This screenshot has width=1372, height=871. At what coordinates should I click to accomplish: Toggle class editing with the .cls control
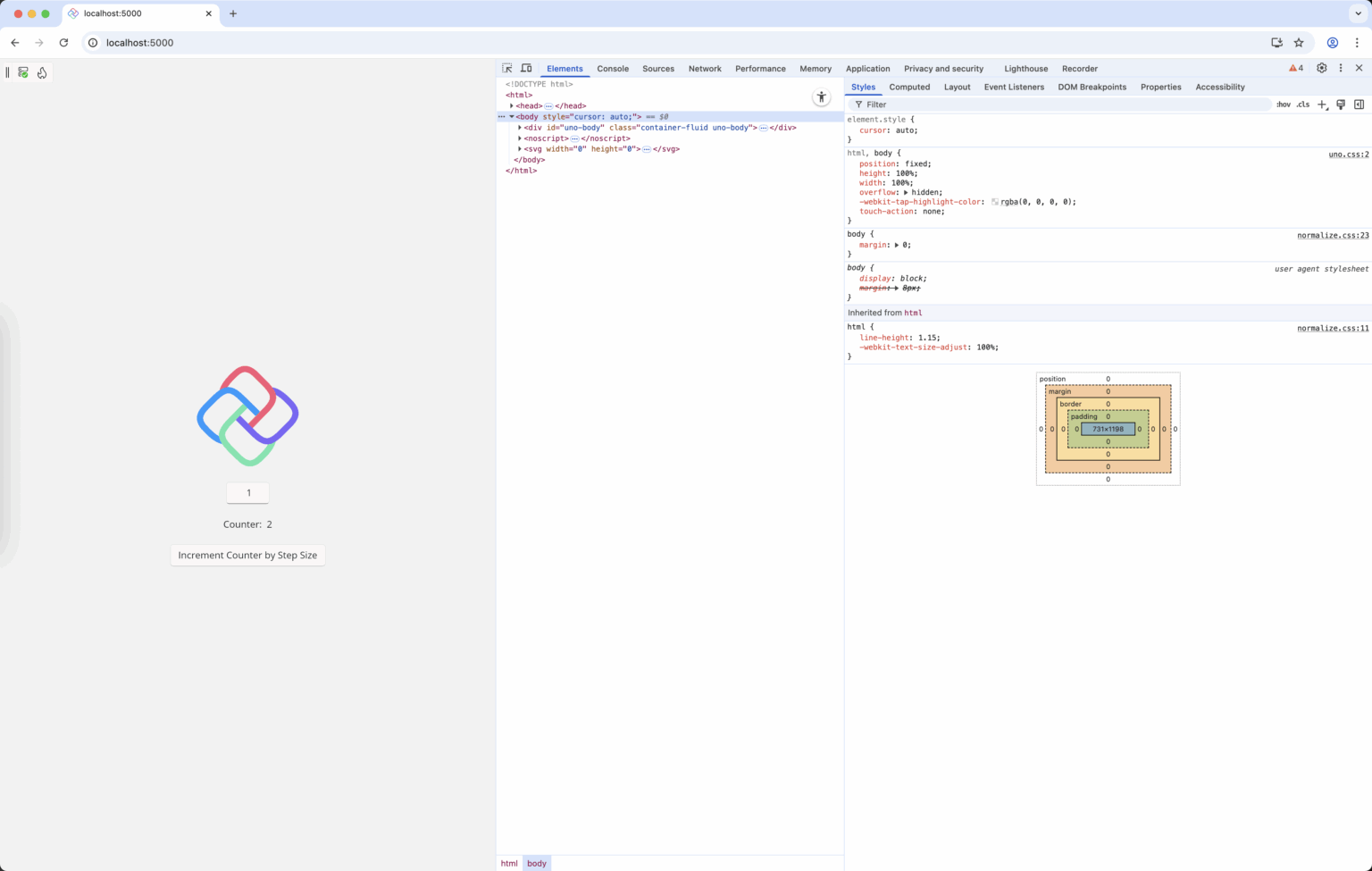(x=1304, y=105)
